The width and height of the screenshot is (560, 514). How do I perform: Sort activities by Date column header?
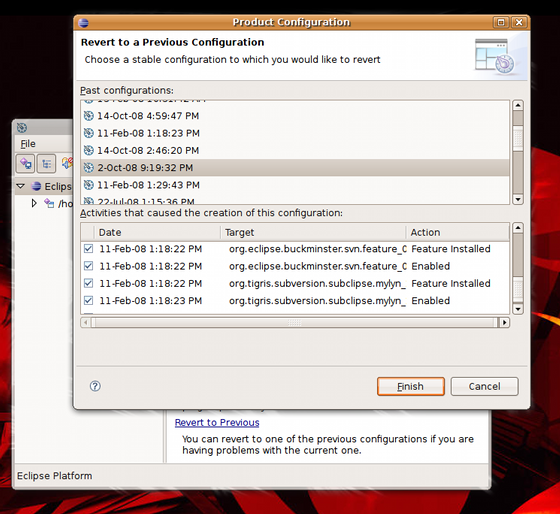point(157,232)
